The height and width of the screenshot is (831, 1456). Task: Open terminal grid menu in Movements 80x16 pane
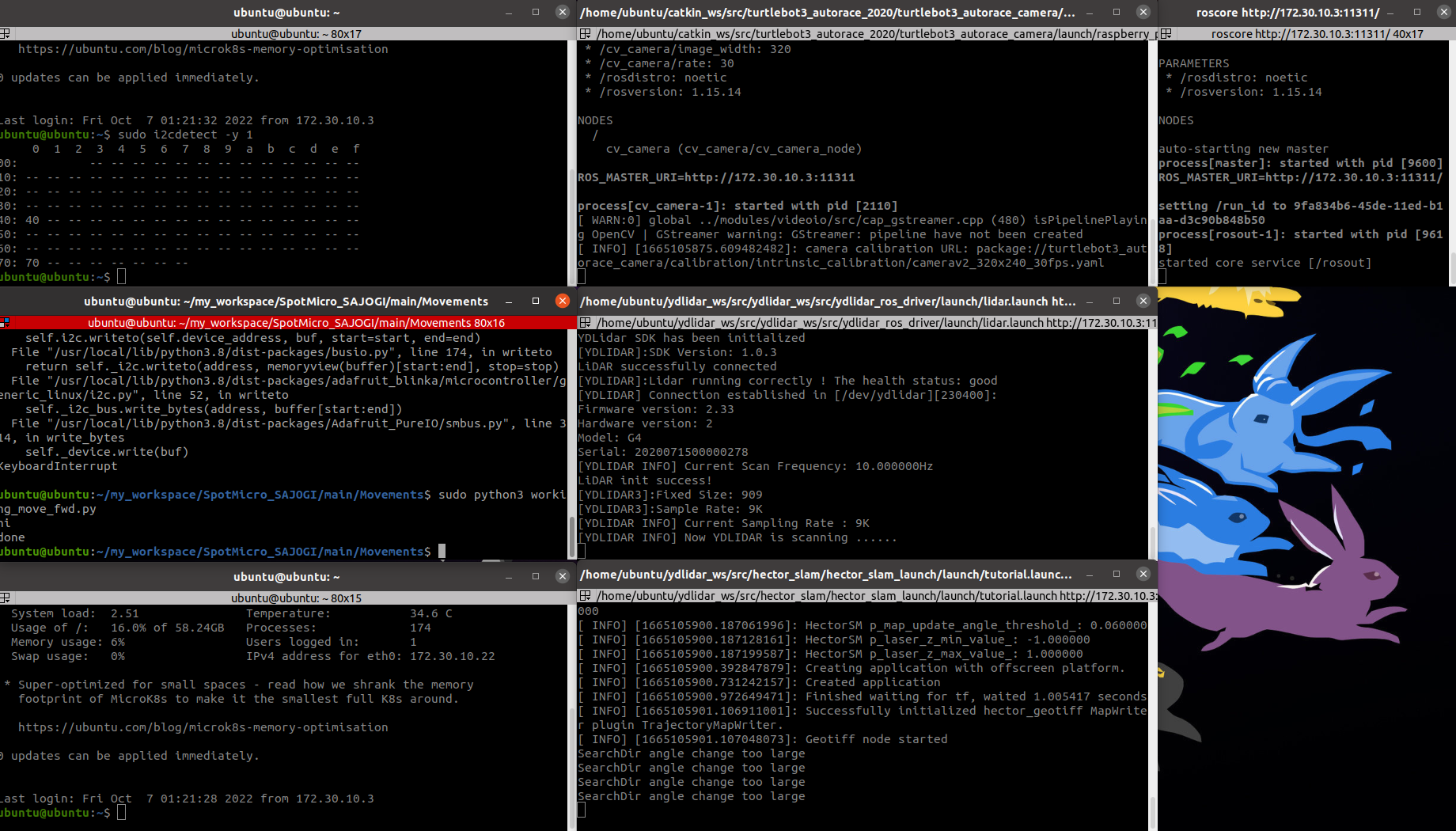pyautogui.click(x=4, y=323)
